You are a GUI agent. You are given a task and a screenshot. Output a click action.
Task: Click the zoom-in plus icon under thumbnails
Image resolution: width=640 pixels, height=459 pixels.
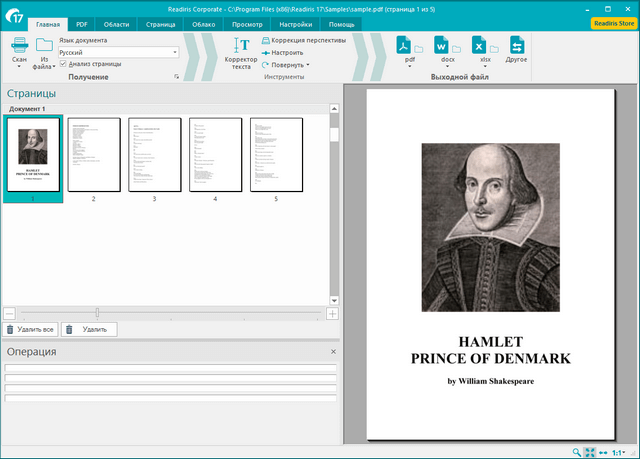[x=332, y=313]
